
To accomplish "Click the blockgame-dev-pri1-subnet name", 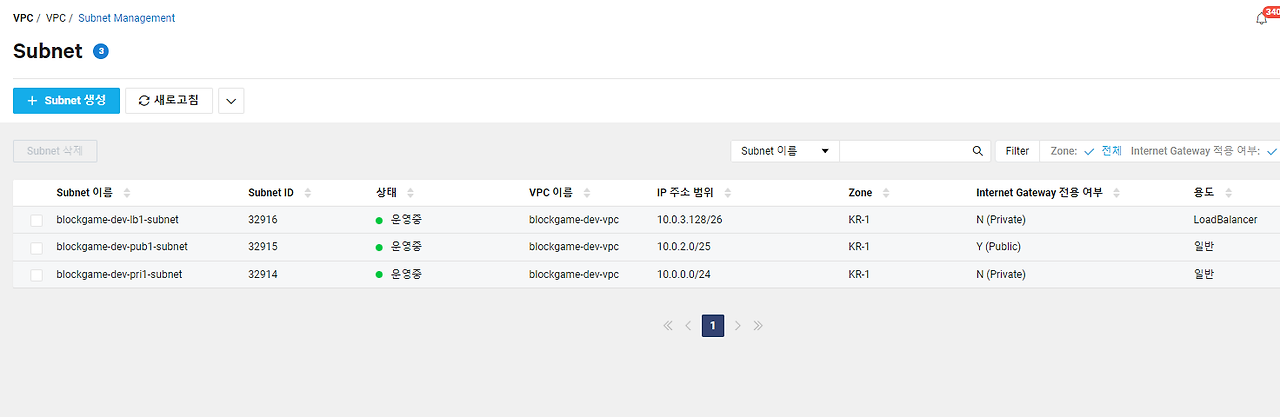I will (119, 274).
